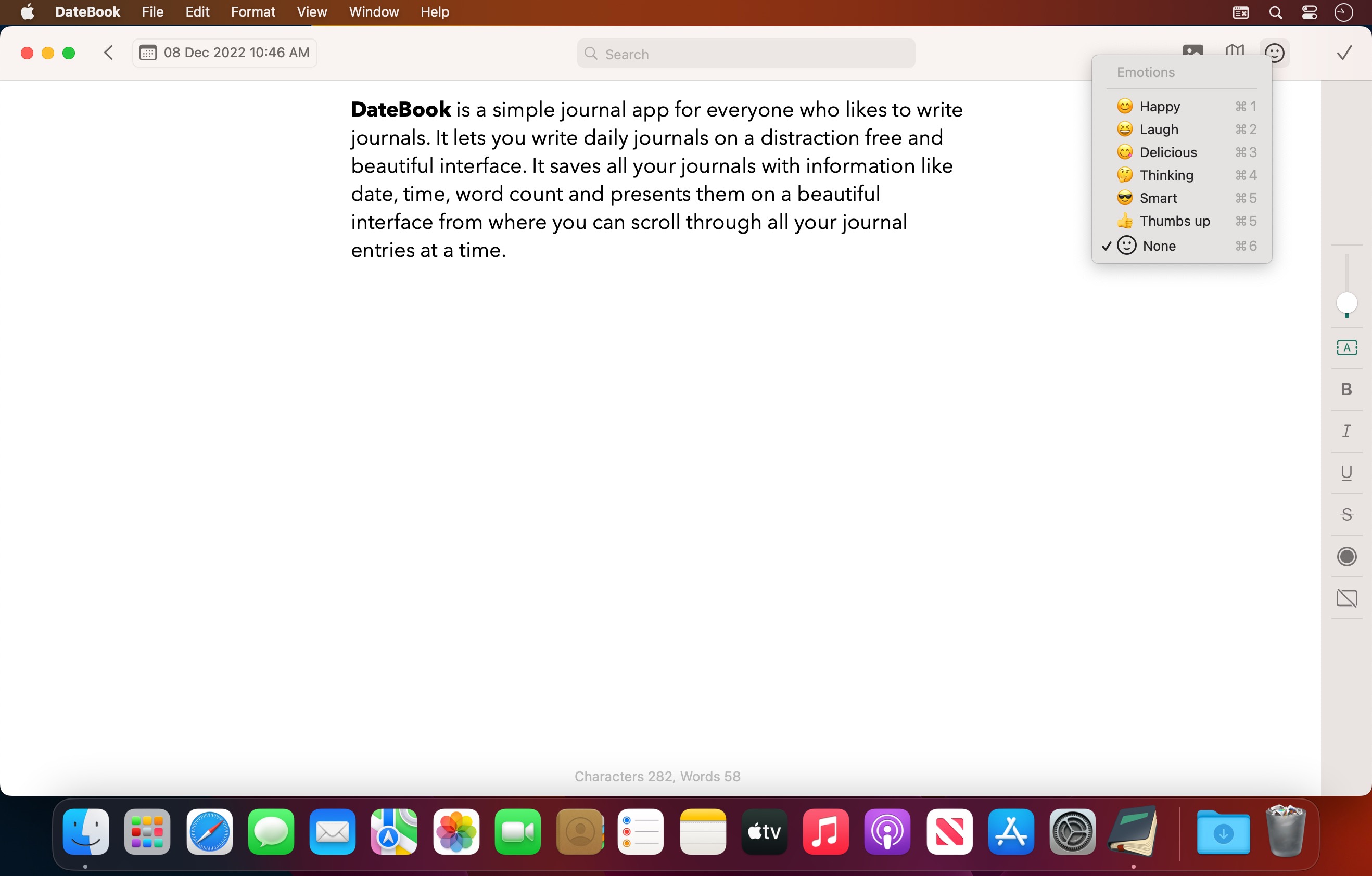1372x876 pixels.
Task: Open Control Center in menu bar
Action: [x=1309, y=12]
